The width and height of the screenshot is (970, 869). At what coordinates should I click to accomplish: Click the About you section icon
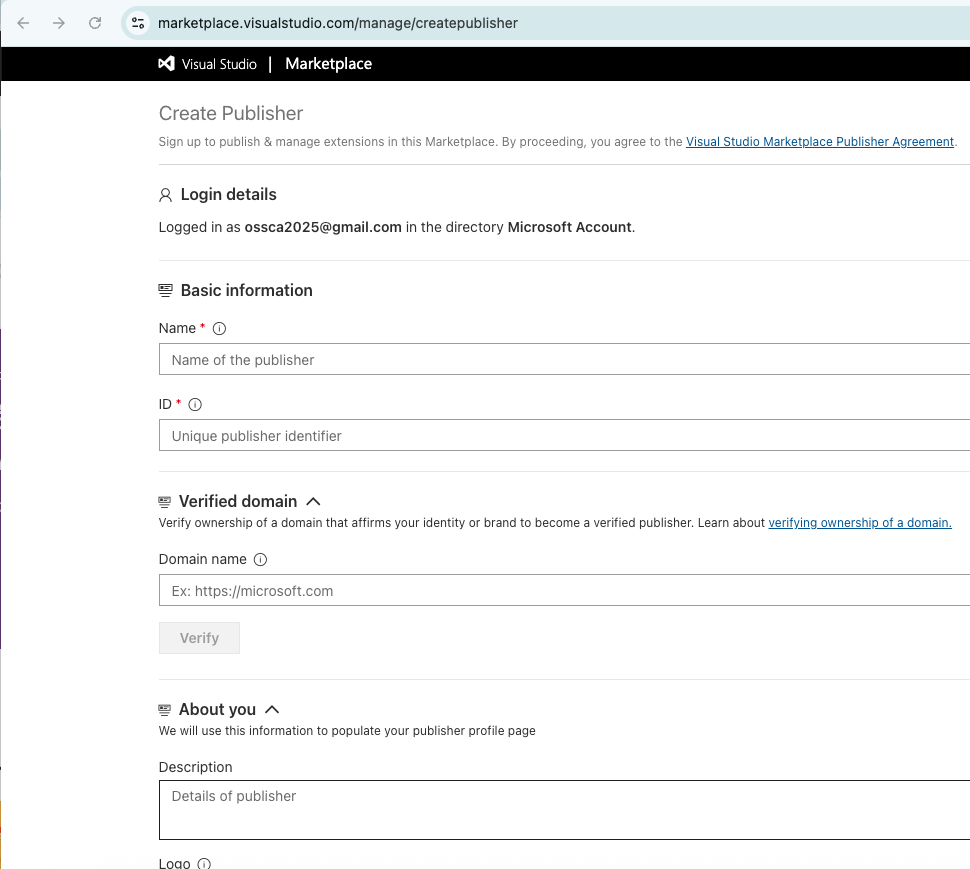(165, 709)
